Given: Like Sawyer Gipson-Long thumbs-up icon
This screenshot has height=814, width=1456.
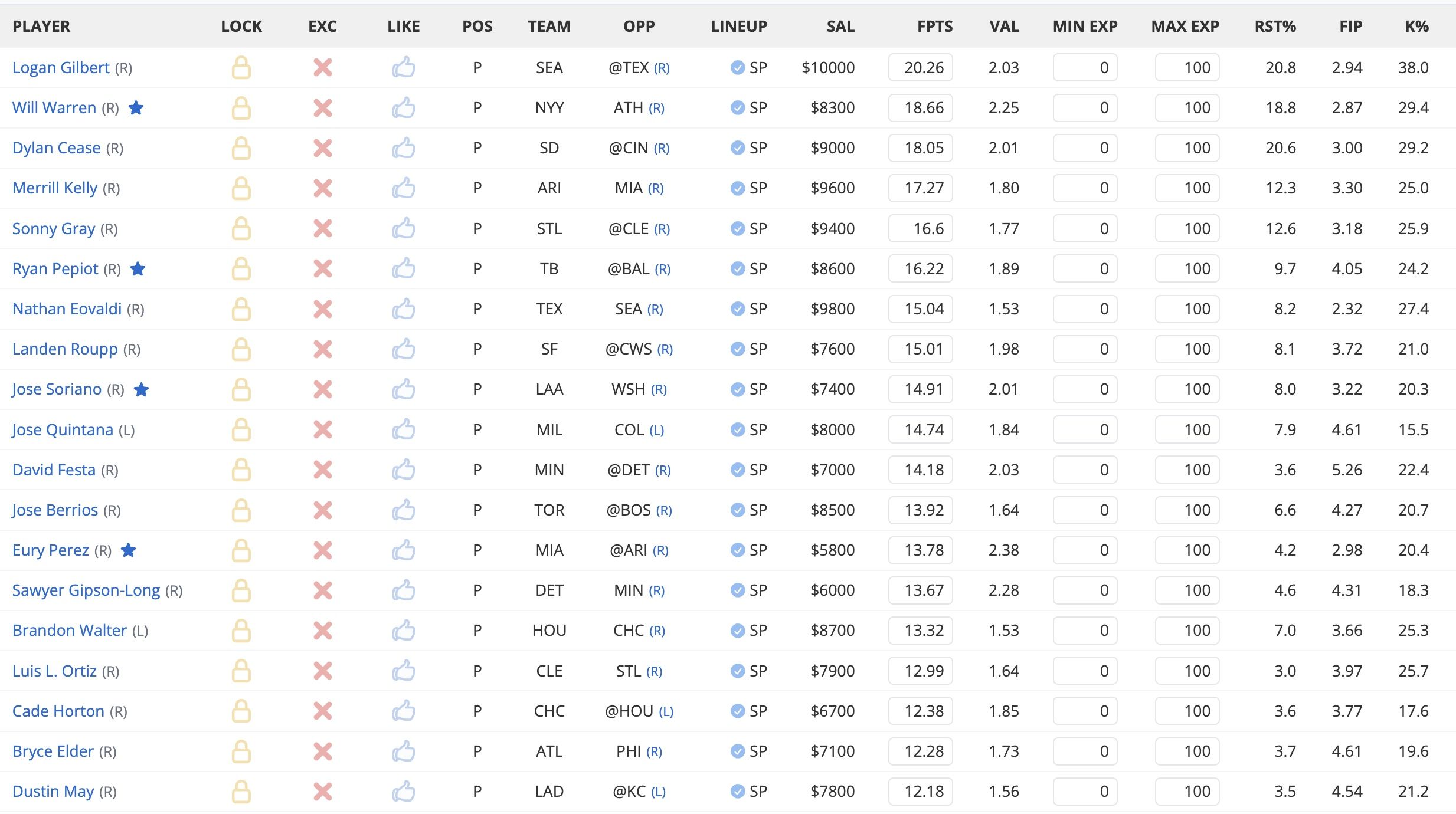Looking at the screenshot, I should click(404, 590).
